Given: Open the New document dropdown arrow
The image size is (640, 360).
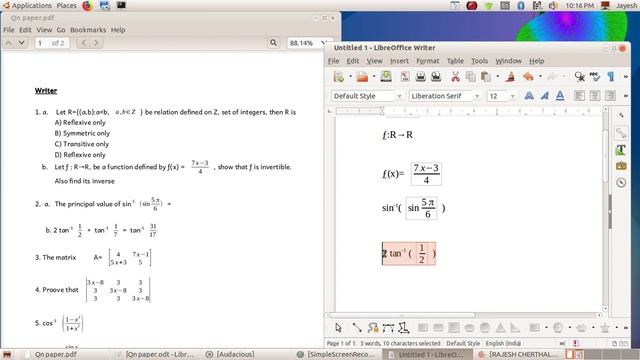Looking at the screenshot, I should point(350,76).
